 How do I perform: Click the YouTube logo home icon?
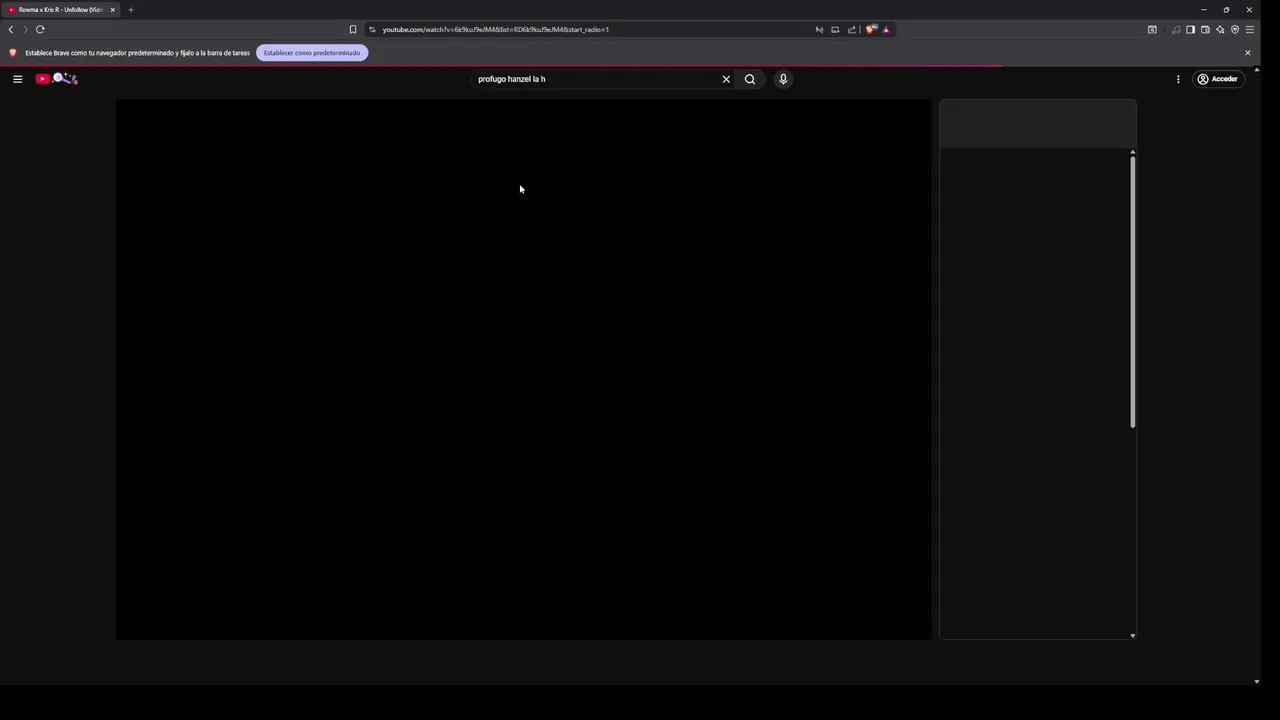point(57,79)
